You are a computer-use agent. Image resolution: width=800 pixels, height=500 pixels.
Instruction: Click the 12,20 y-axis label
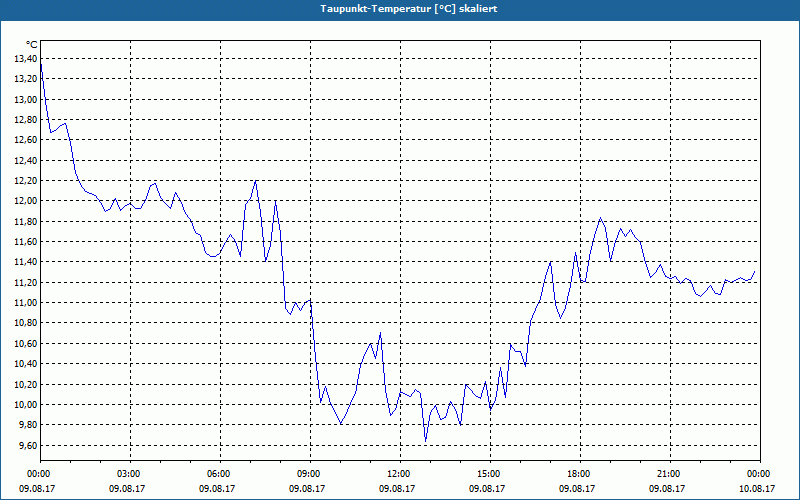(27, 181)
